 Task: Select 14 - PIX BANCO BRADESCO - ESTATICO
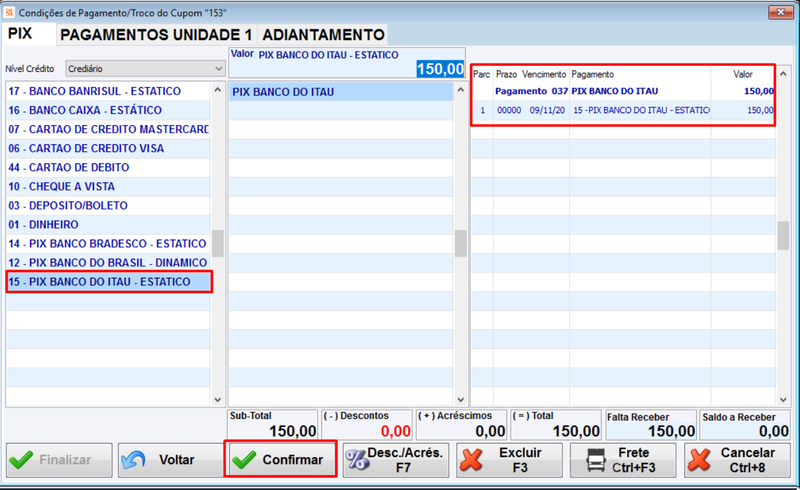point(108,243)
